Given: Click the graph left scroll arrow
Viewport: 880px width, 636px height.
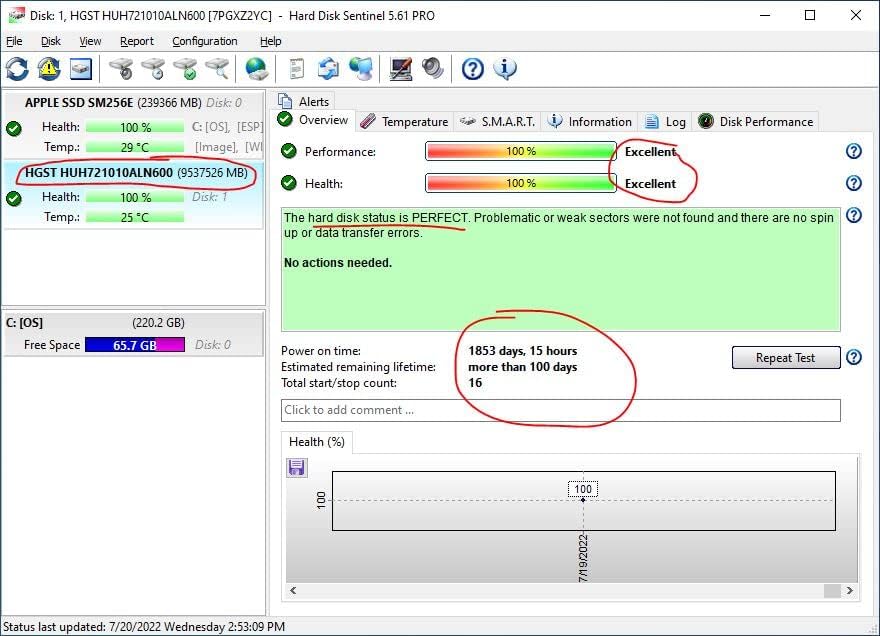Looking at the screenshot, I should pyautogui.click(x=293, y=591).
